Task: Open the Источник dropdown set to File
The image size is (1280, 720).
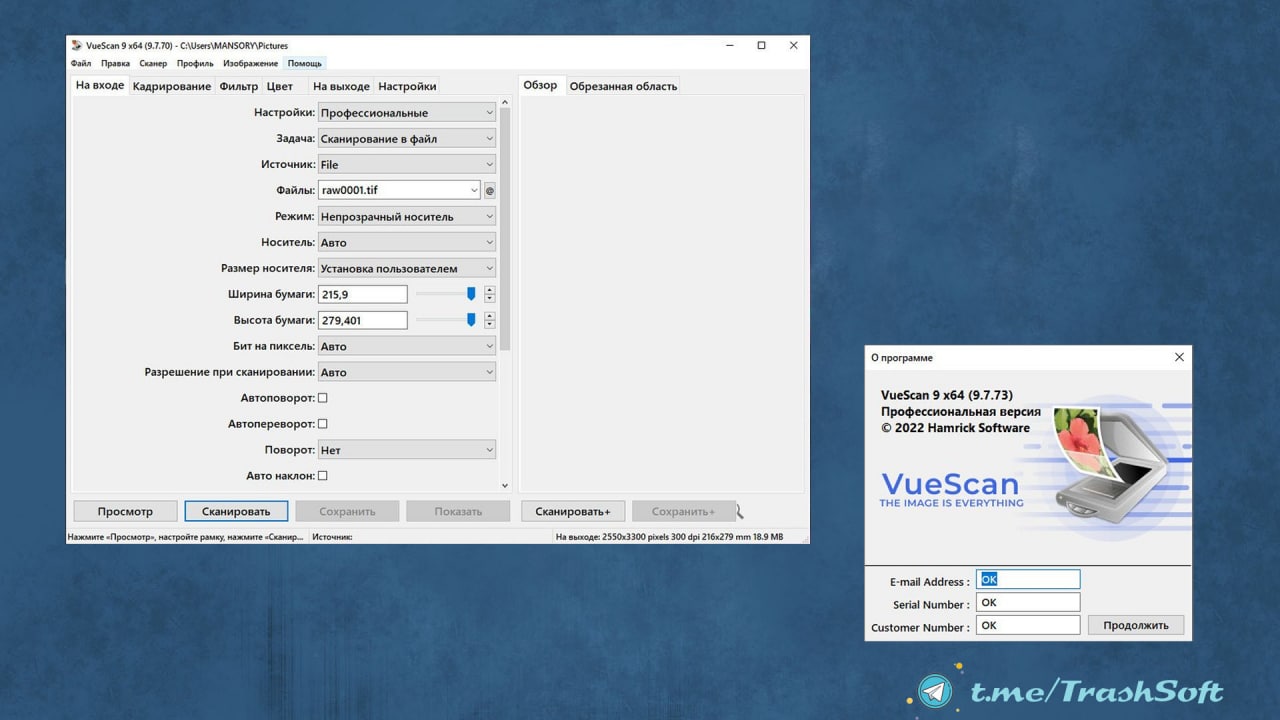Action: [407, 165]
